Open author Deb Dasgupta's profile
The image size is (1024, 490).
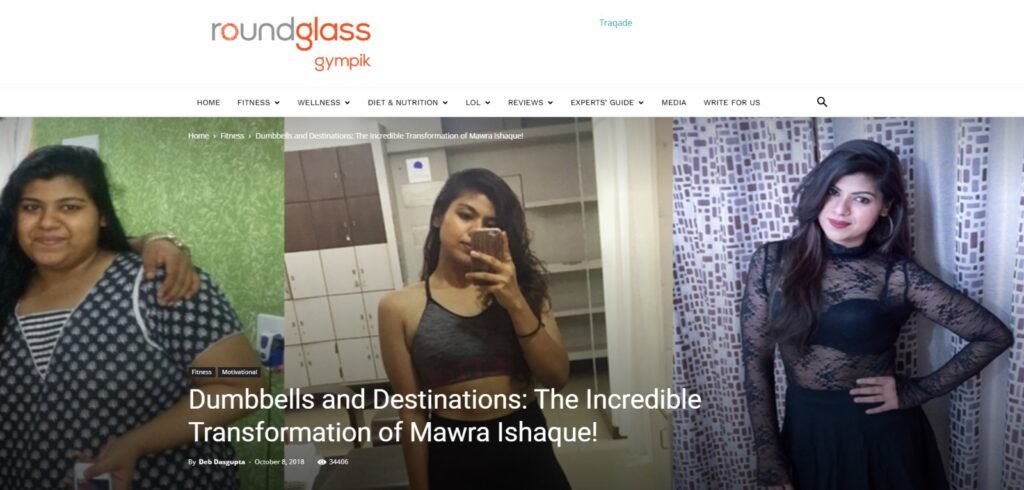[221, 462]
